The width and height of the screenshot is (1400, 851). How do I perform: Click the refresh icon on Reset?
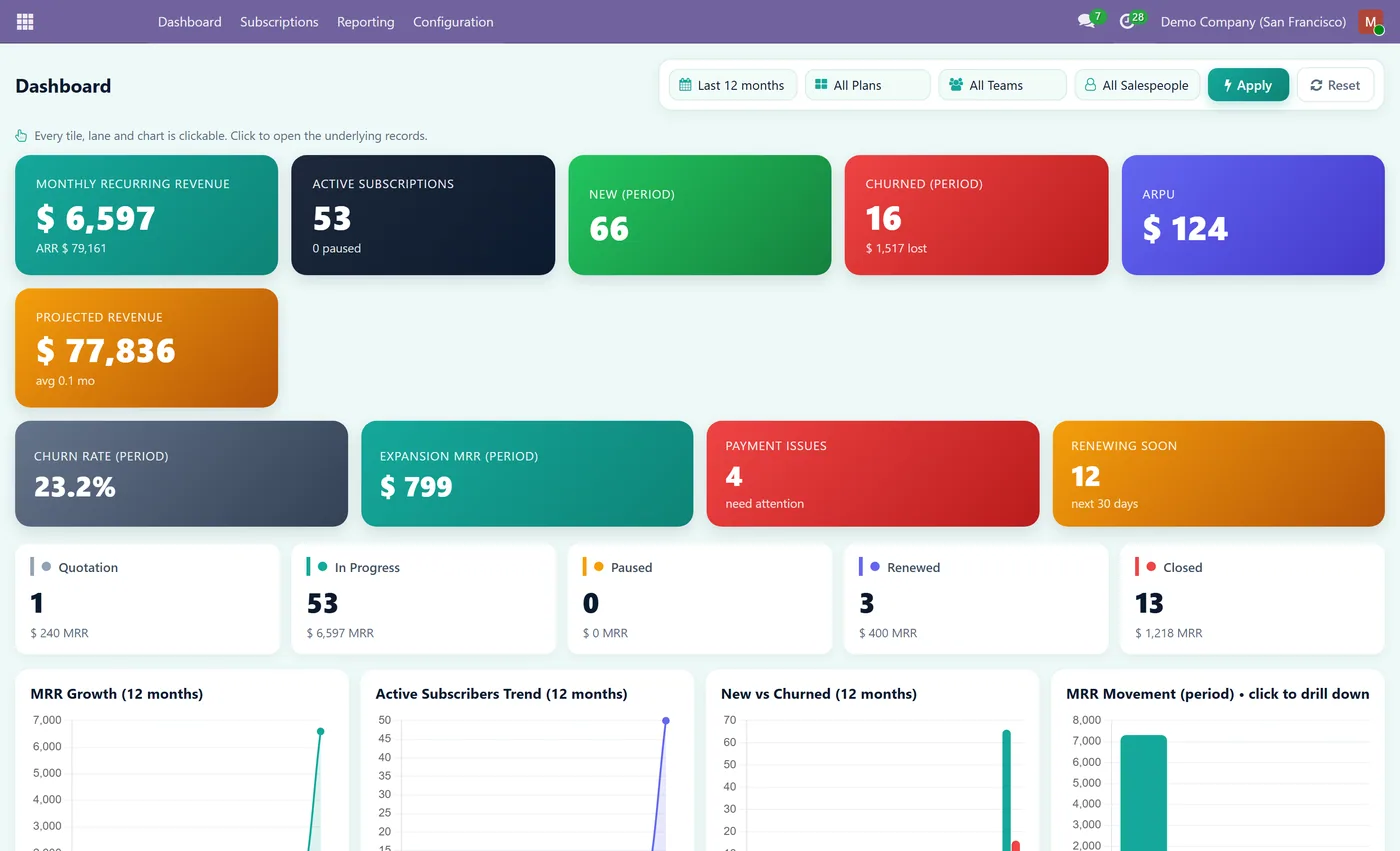[x=1316, y=85]
